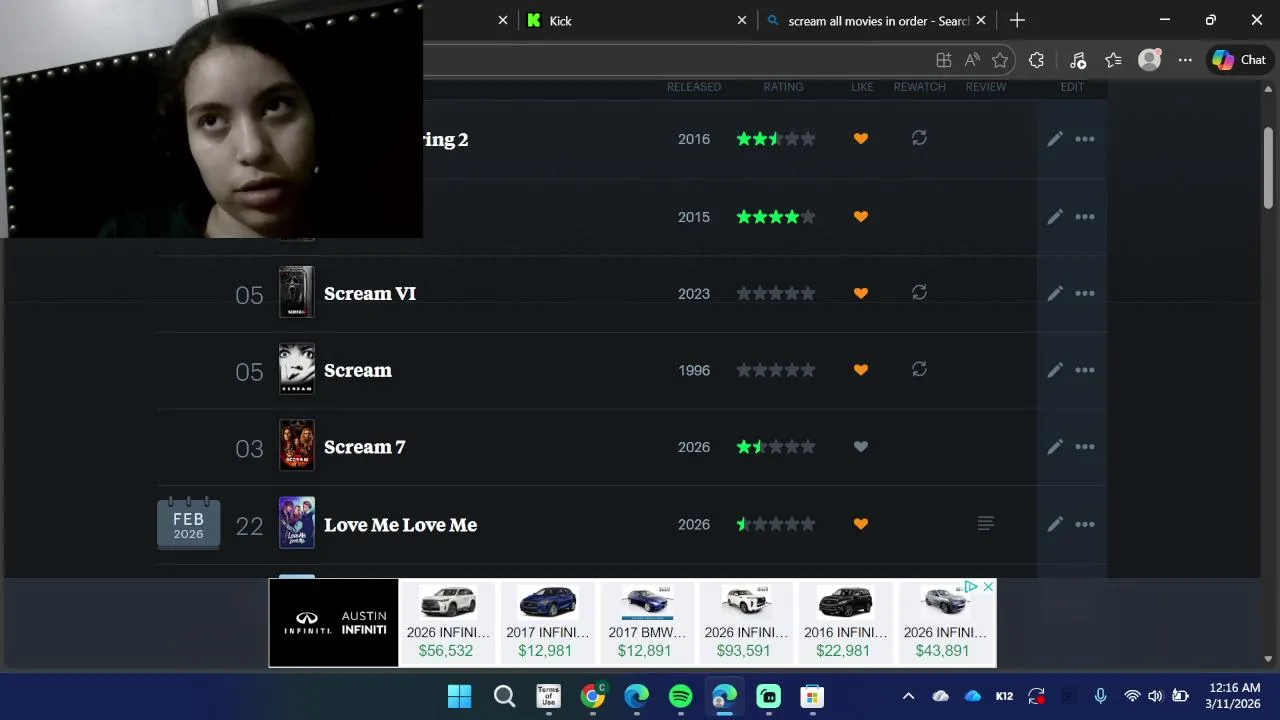The height and width of the screenshot is (720, 1280).
Task: Close the Kick tab
Action: click(742, 20)
